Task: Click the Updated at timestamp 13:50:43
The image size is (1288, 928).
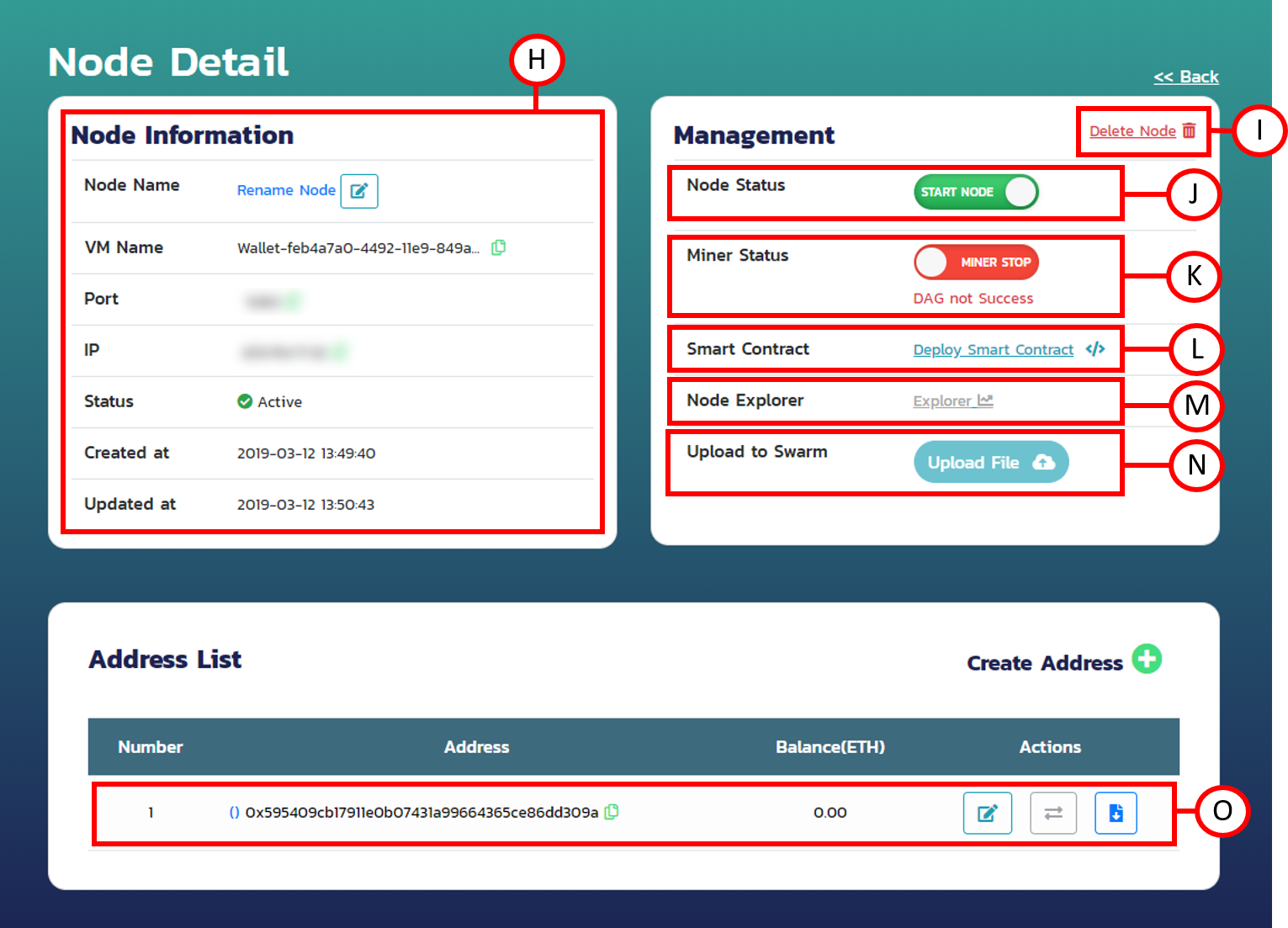Action: coord(306,505)
